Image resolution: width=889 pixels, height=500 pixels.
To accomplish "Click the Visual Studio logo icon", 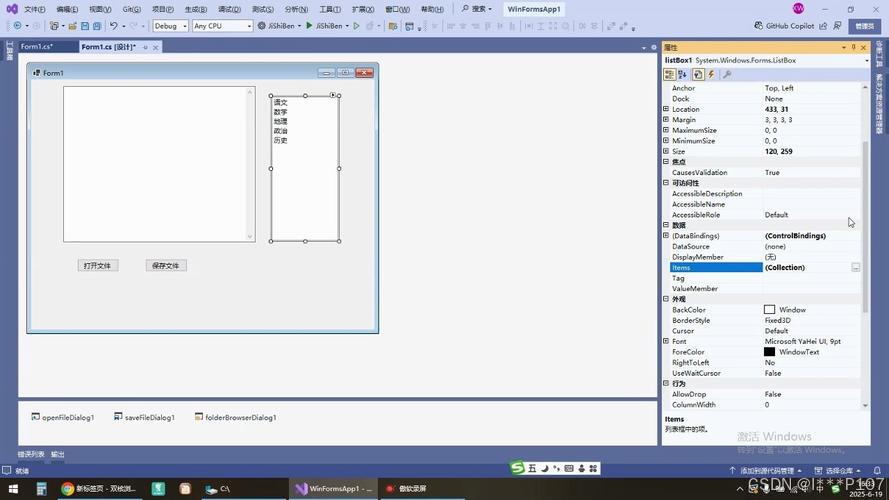I will pos(12,9).
